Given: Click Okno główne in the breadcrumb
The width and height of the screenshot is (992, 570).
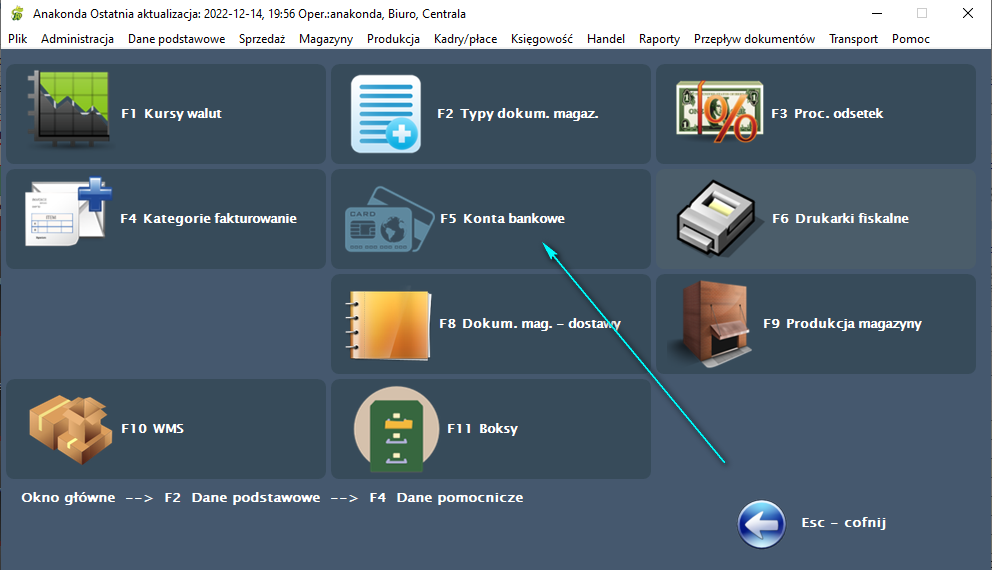Looking at the screenshot, I should click(68, 497).
